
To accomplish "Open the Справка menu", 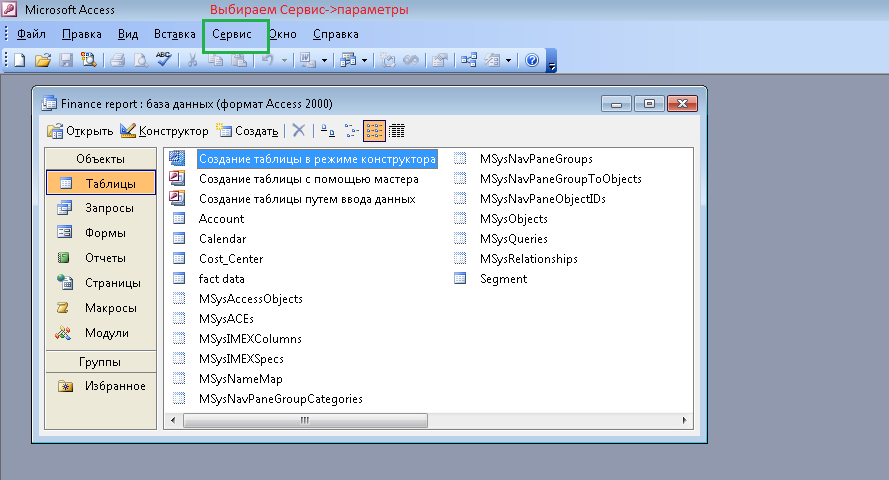I will pos(336,34).
